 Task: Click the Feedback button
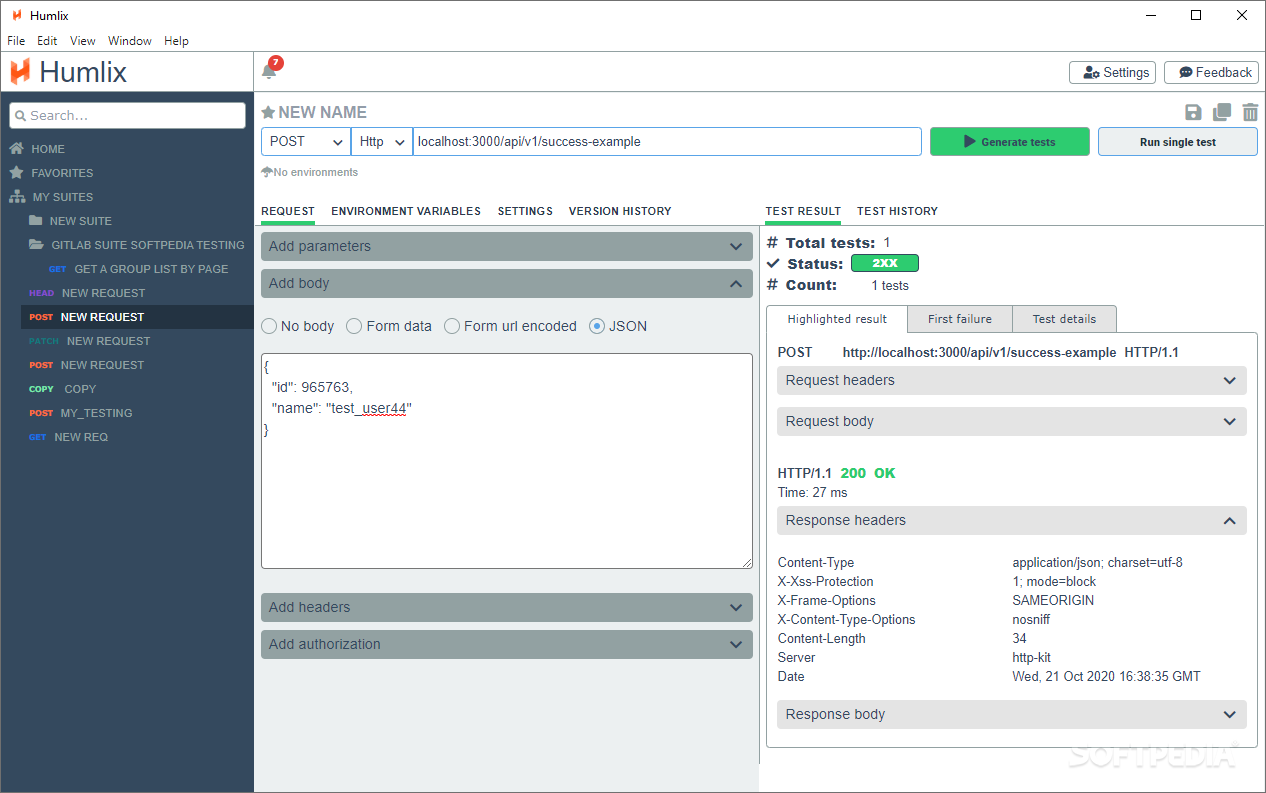pos(1212,72)
